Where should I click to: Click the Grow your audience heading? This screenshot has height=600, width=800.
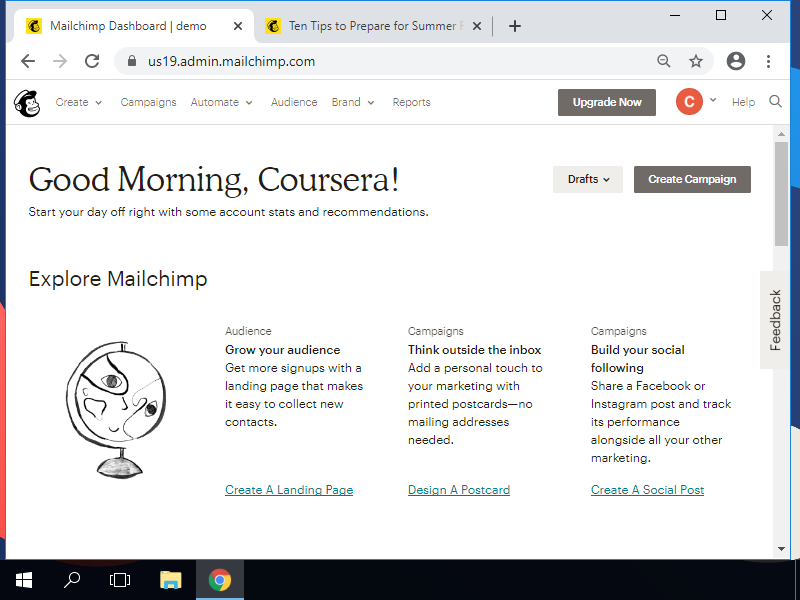click(282, 350)
